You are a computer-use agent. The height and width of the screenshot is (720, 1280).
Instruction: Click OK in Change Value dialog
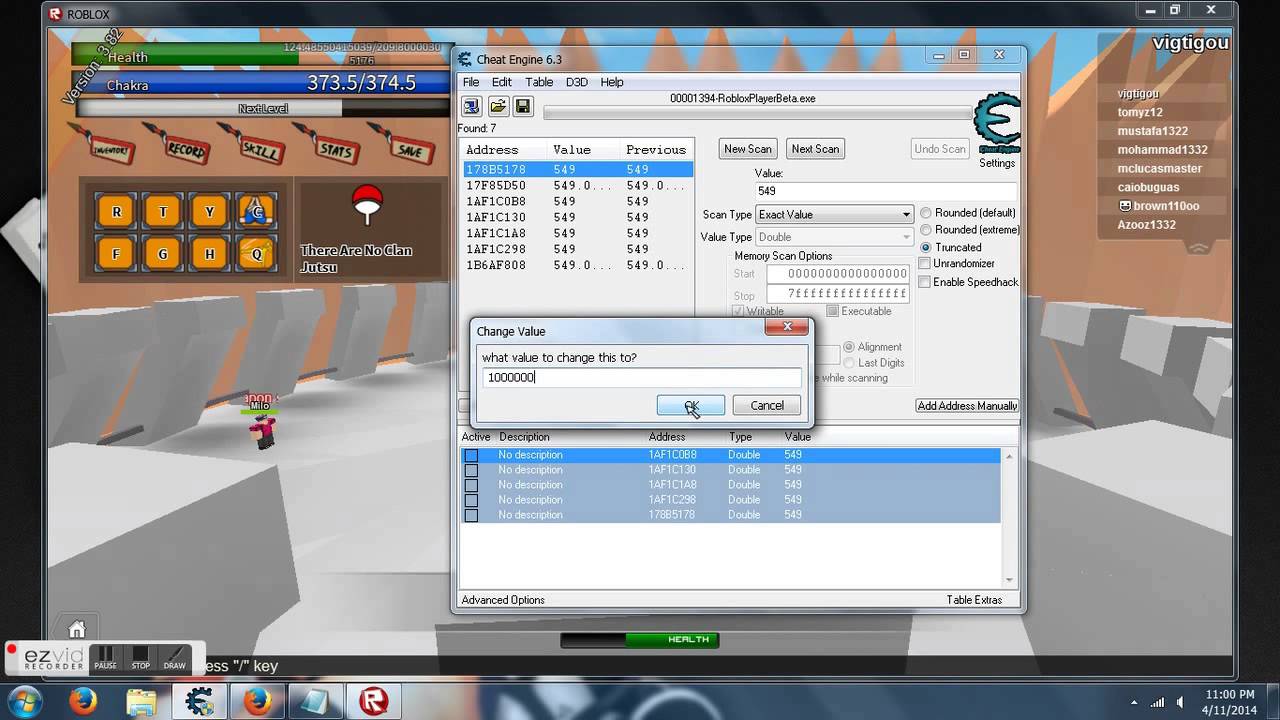(x=691, y=405)
